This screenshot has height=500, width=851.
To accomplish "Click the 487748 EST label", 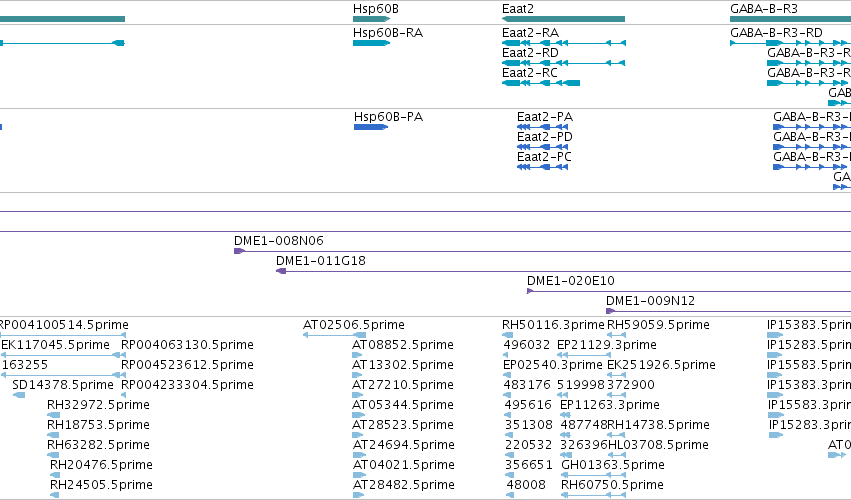I will [583, 425].
